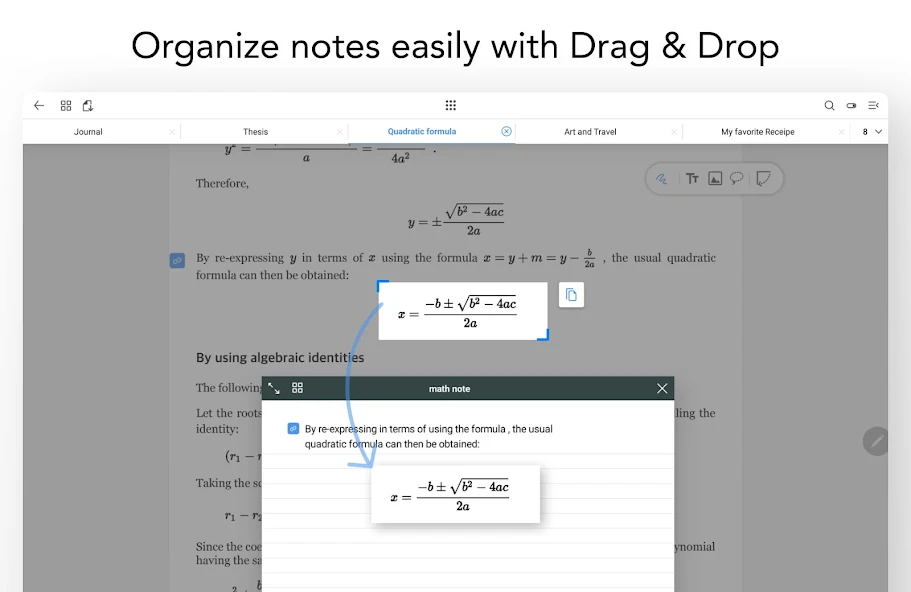Collapse the math note window with the resize arrow

click(x=274, y=388)
